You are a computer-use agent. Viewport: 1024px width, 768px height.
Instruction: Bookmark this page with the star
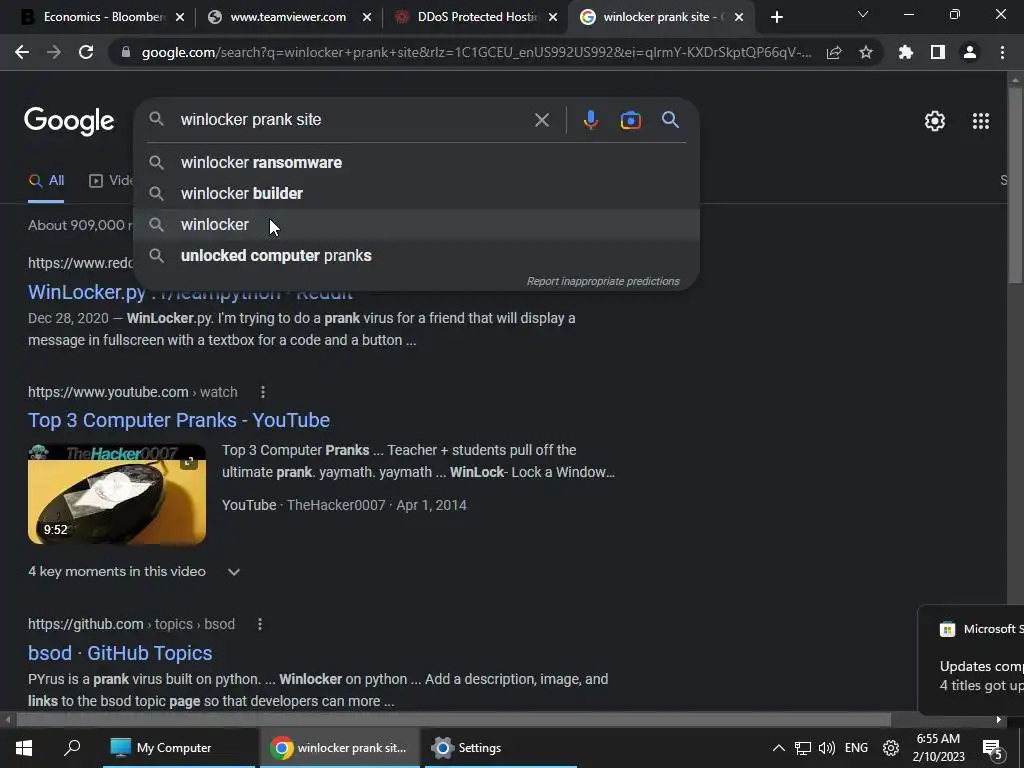point(866,52)
